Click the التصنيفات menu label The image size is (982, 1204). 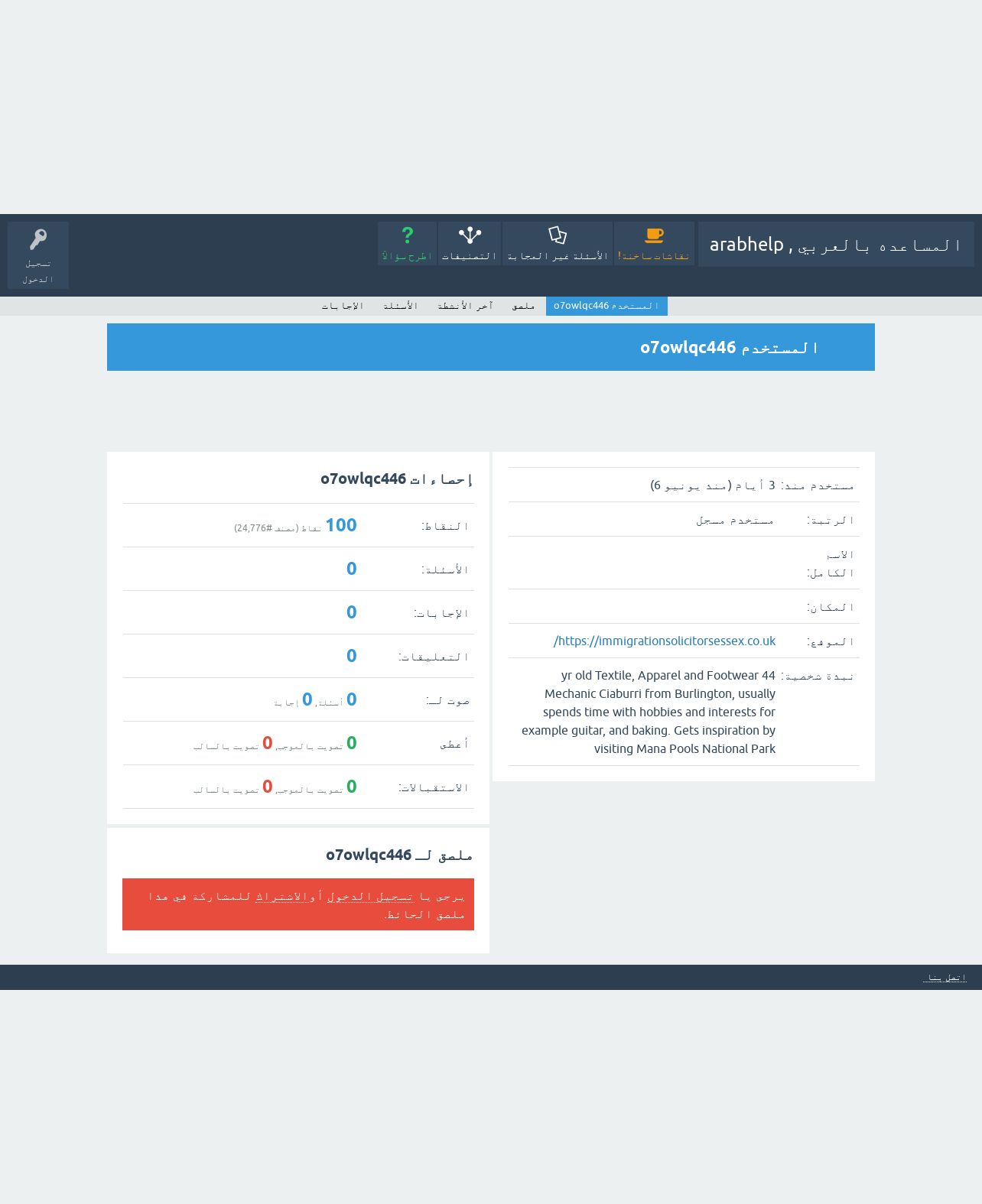470,256
